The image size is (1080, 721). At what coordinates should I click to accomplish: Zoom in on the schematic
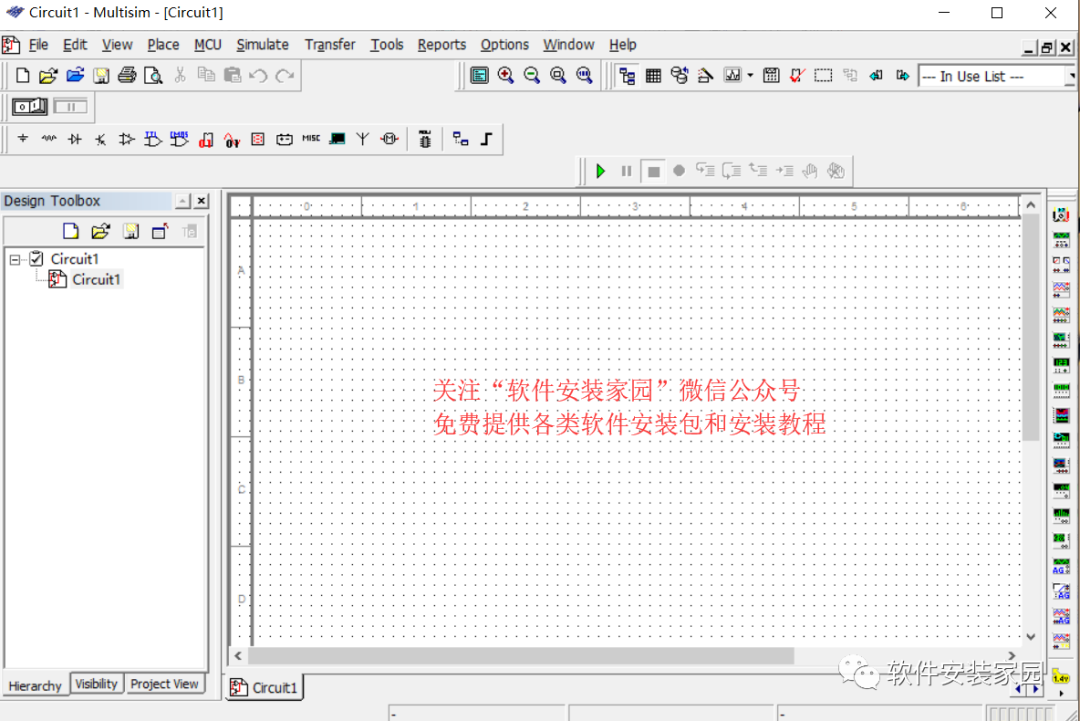[506, 75]
